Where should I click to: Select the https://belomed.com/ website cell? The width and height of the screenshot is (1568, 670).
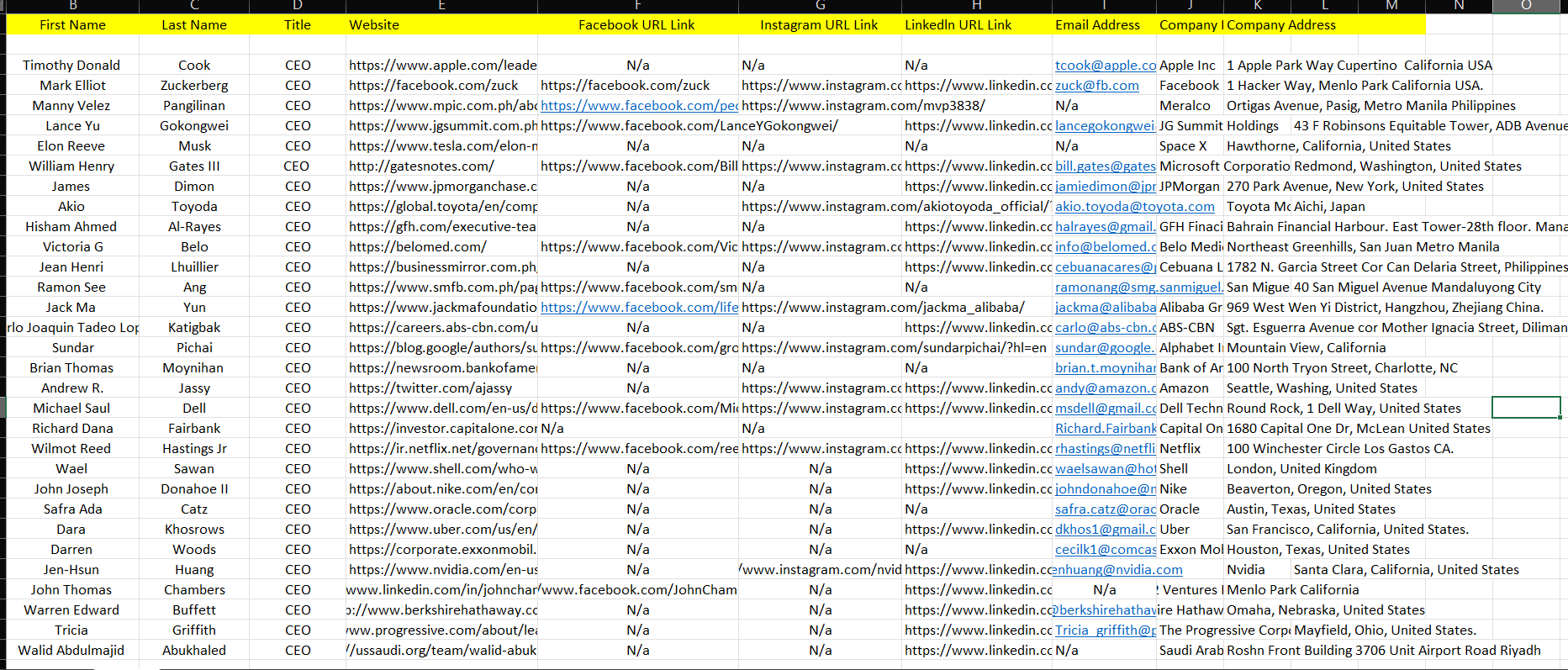click(441, 246)
